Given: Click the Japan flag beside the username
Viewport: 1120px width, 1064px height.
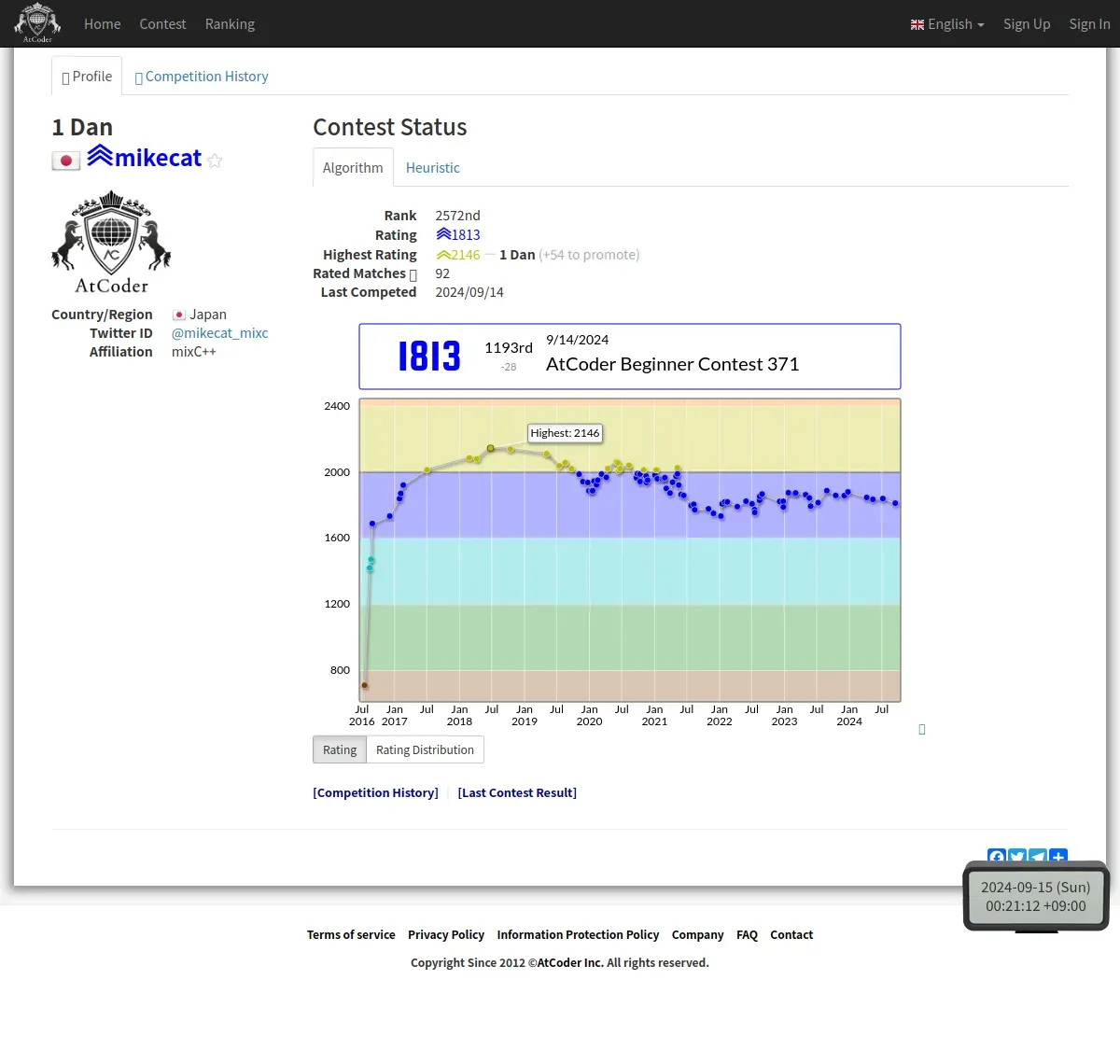Looking at the screenshot, I should pyautogui.click(x=65, y=161).
